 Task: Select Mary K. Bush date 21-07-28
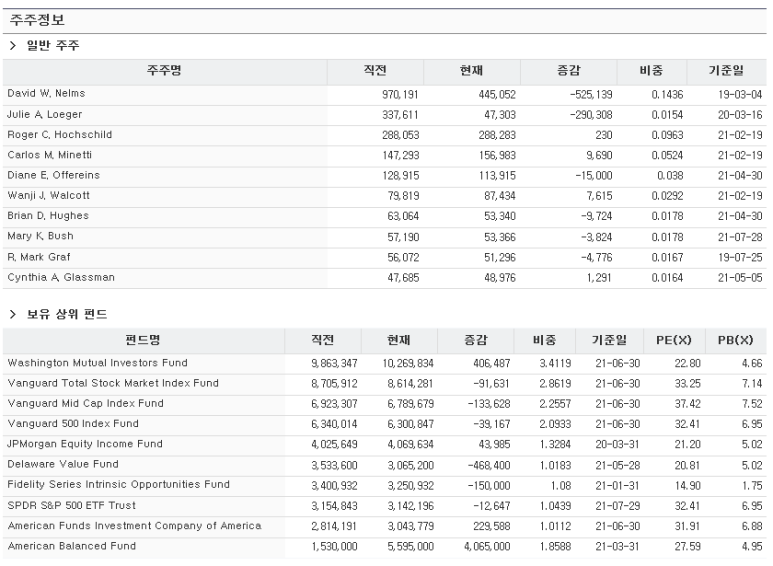coord(740,237)
